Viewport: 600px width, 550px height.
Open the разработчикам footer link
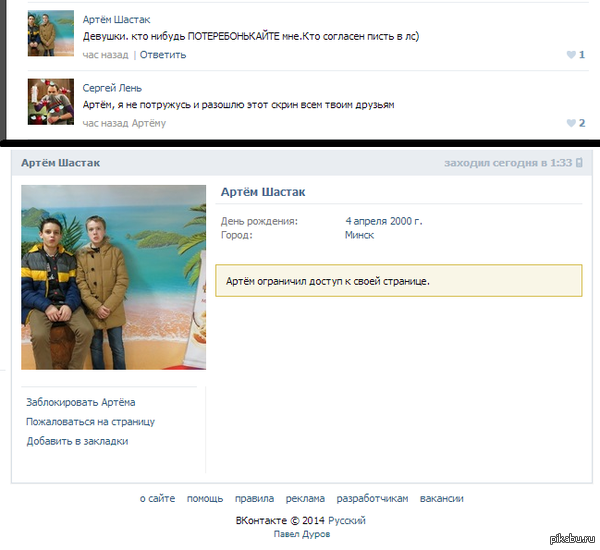[372, 498]
